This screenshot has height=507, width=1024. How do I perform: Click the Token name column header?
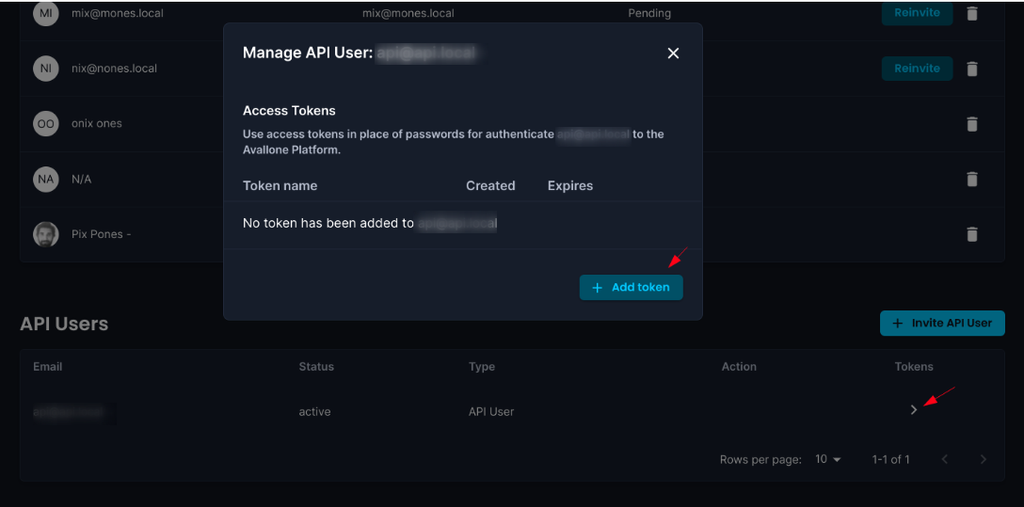(280, 186)
